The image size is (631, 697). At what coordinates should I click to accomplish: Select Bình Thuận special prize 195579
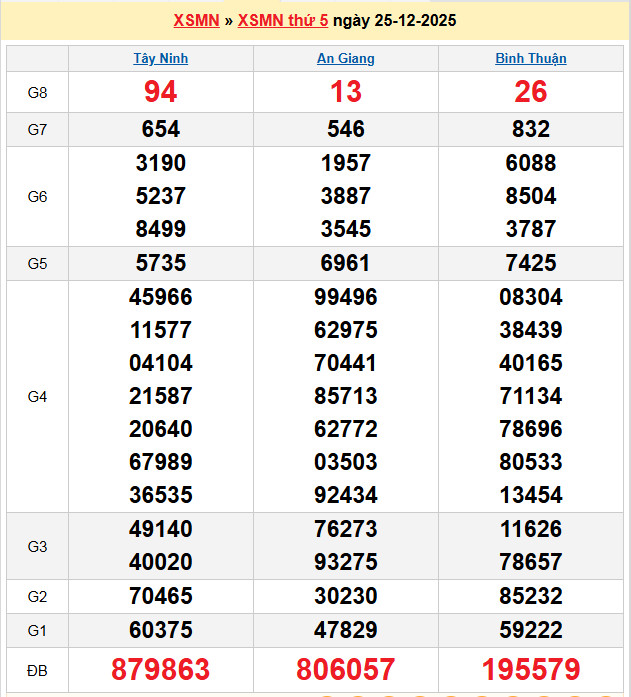pyautogui.click(x=530, y=669)
